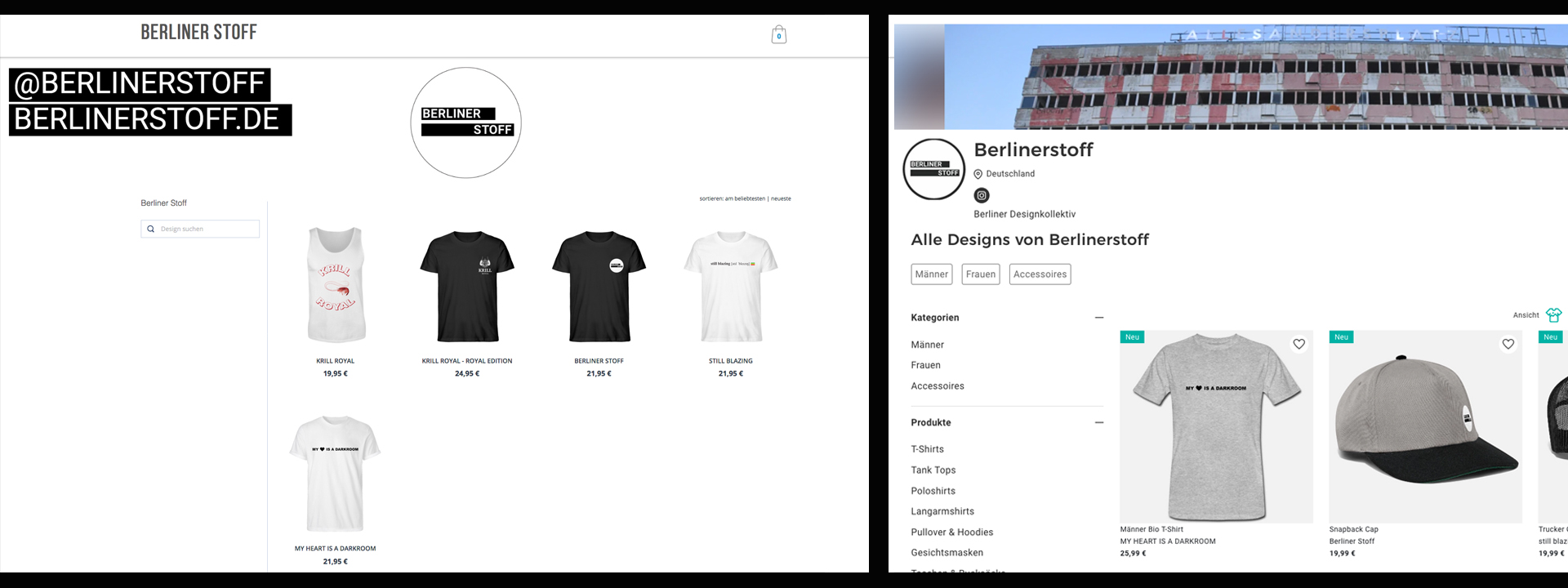
Task: Collapse the Produkte section
Action: (x=1099, y=423)
